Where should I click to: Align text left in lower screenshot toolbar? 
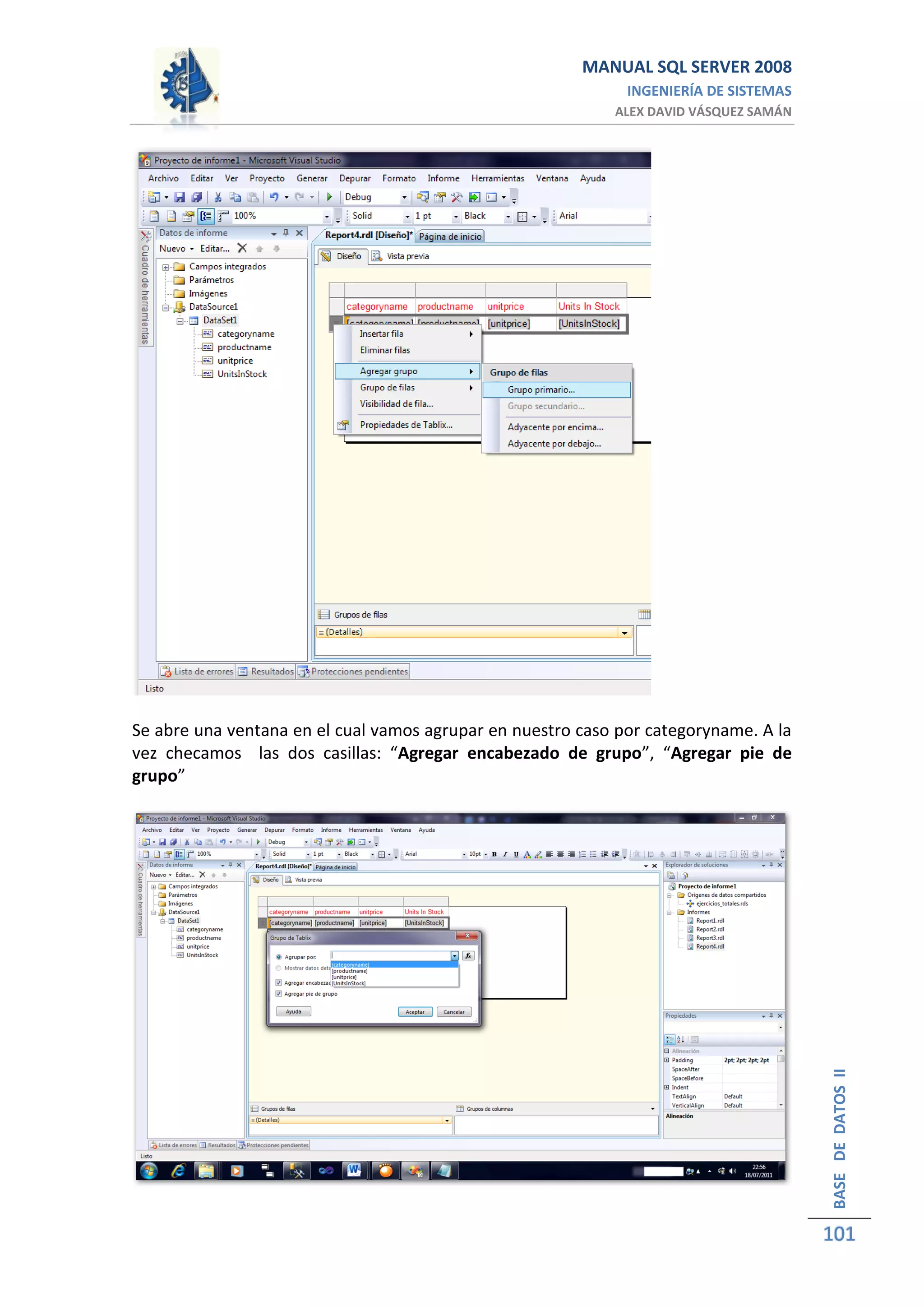[x=549, y=854]
